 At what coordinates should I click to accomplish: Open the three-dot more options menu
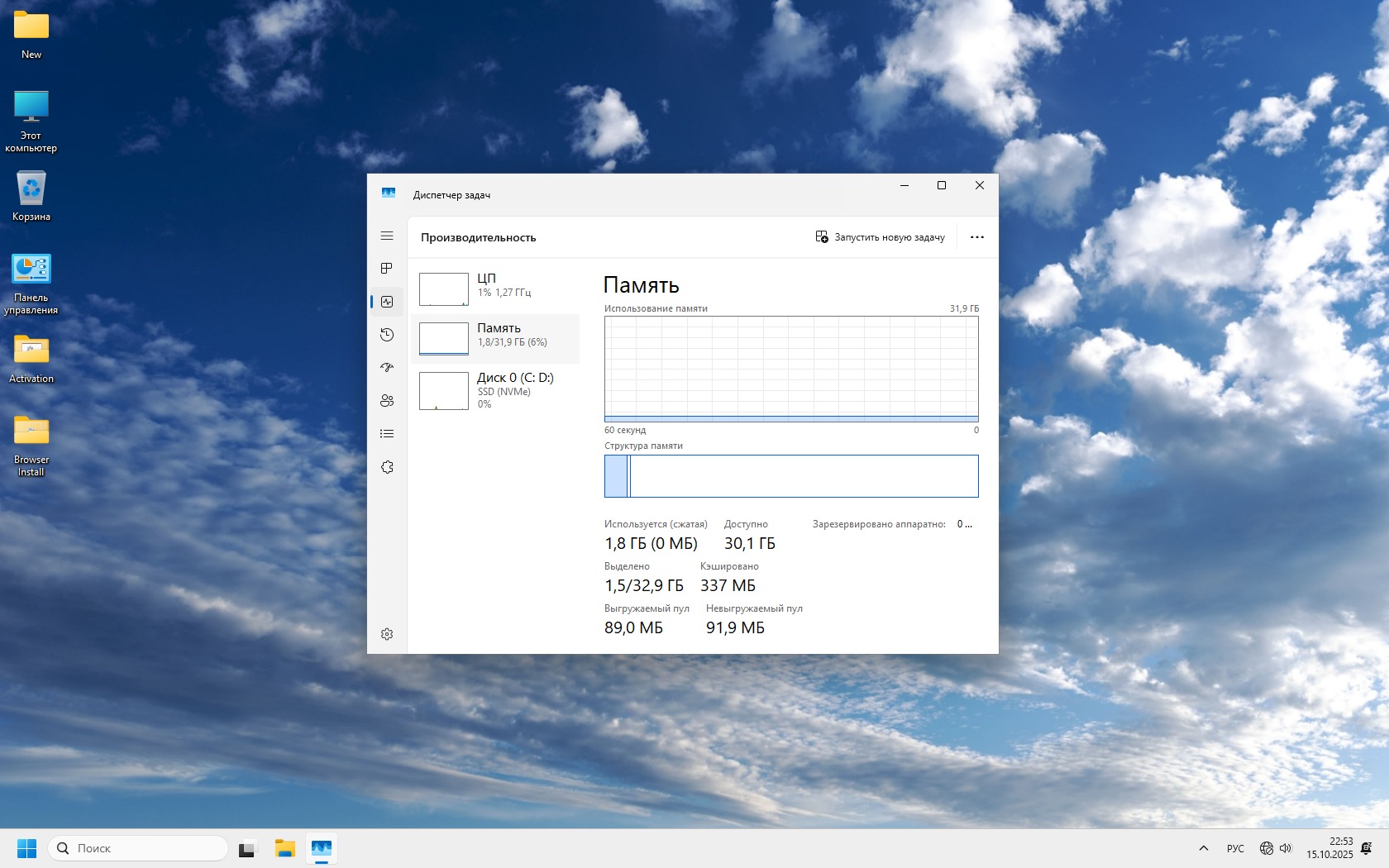pos(976,237)
